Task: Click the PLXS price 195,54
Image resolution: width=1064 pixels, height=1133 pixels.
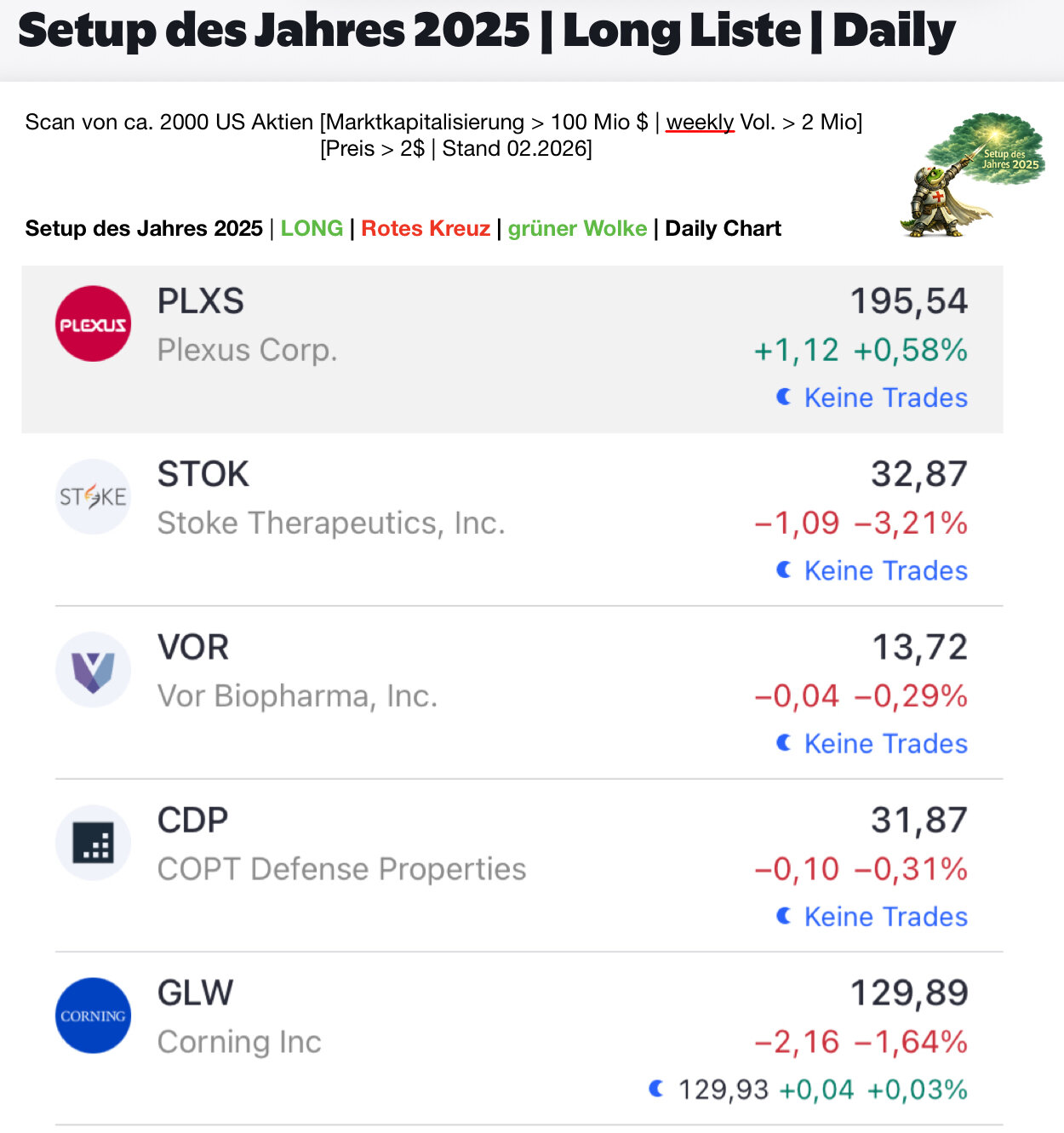Action: pos(908,301)
